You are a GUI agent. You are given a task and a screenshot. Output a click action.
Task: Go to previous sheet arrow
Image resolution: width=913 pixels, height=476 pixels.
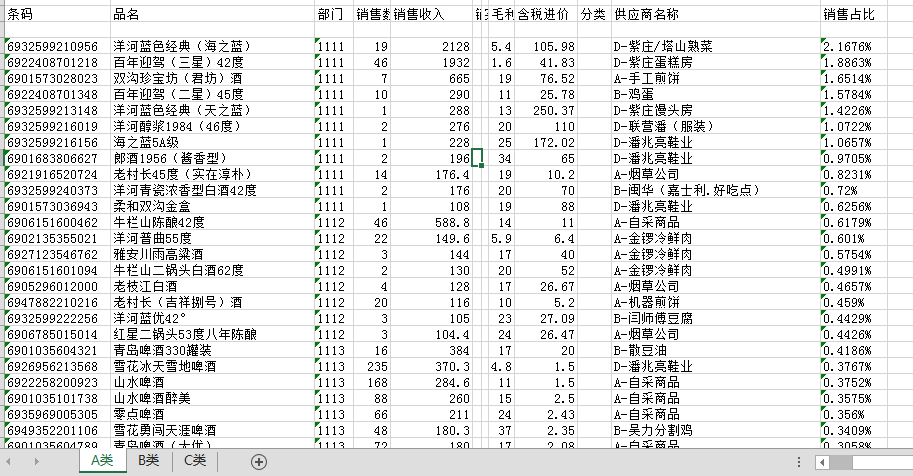(9, 461)
